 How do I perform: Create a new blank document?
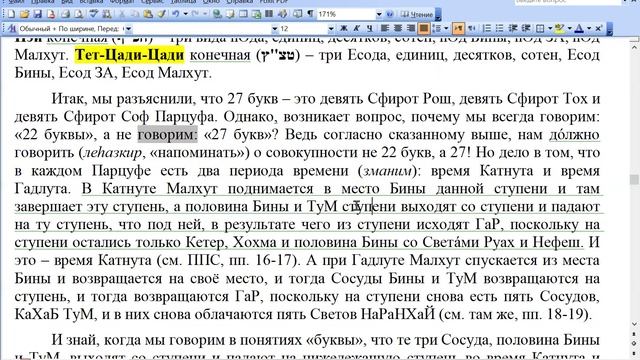pos(11,14)
